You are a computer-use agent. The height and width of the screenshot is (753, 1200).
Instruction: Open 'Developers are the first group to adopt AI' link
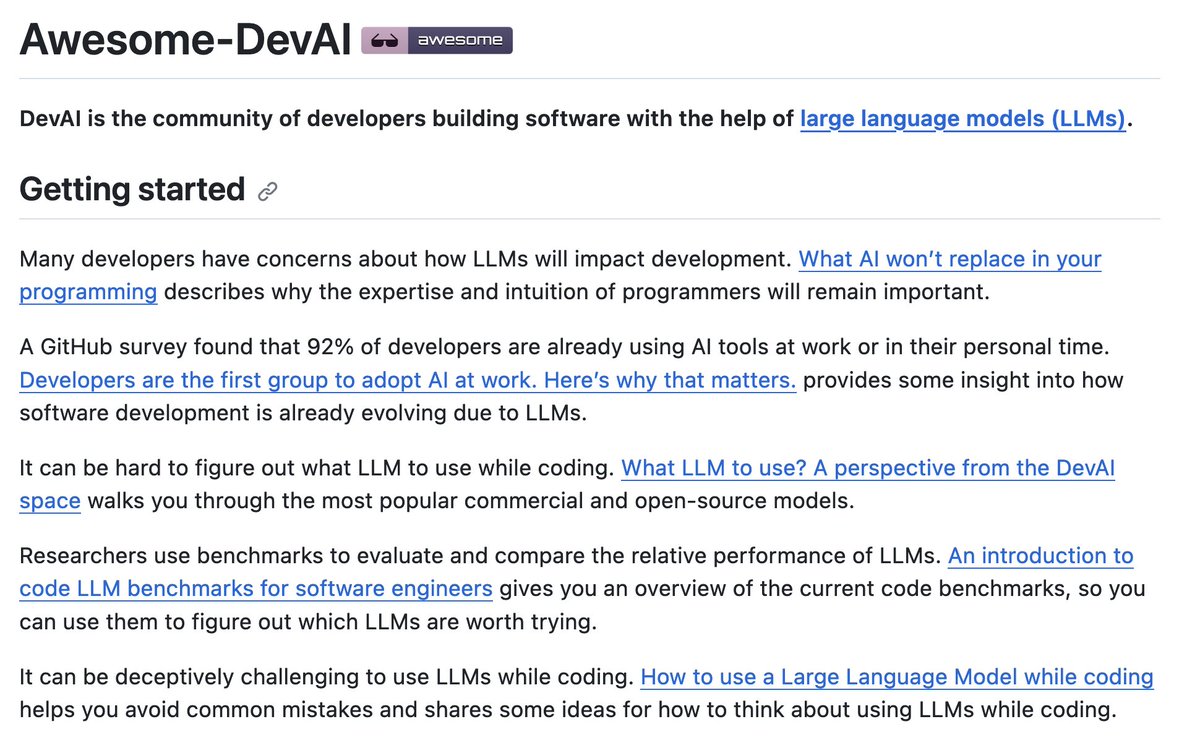(x=408, y=381)
